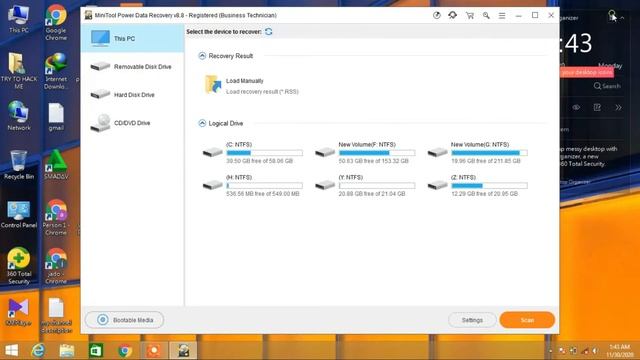This screenshot has width=640, height=360.
Task: Open the Windows Start button
Action: tap(11, 351)
